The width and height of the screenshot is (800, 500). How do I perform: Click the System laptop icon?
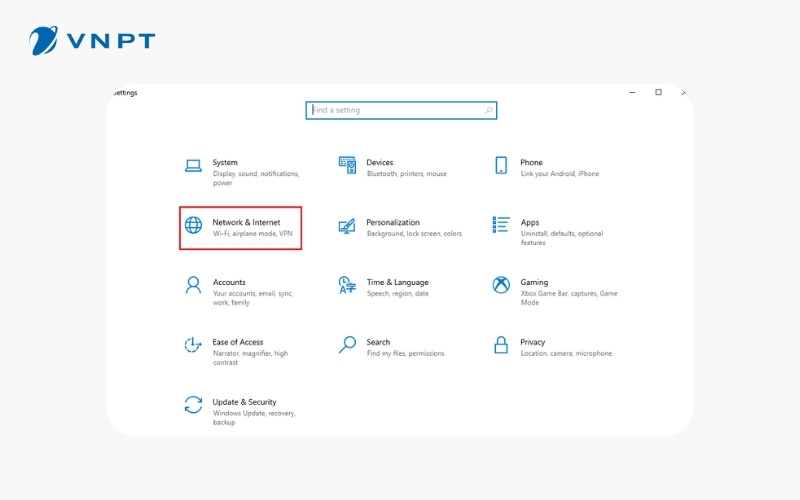(x=193, y=166)
